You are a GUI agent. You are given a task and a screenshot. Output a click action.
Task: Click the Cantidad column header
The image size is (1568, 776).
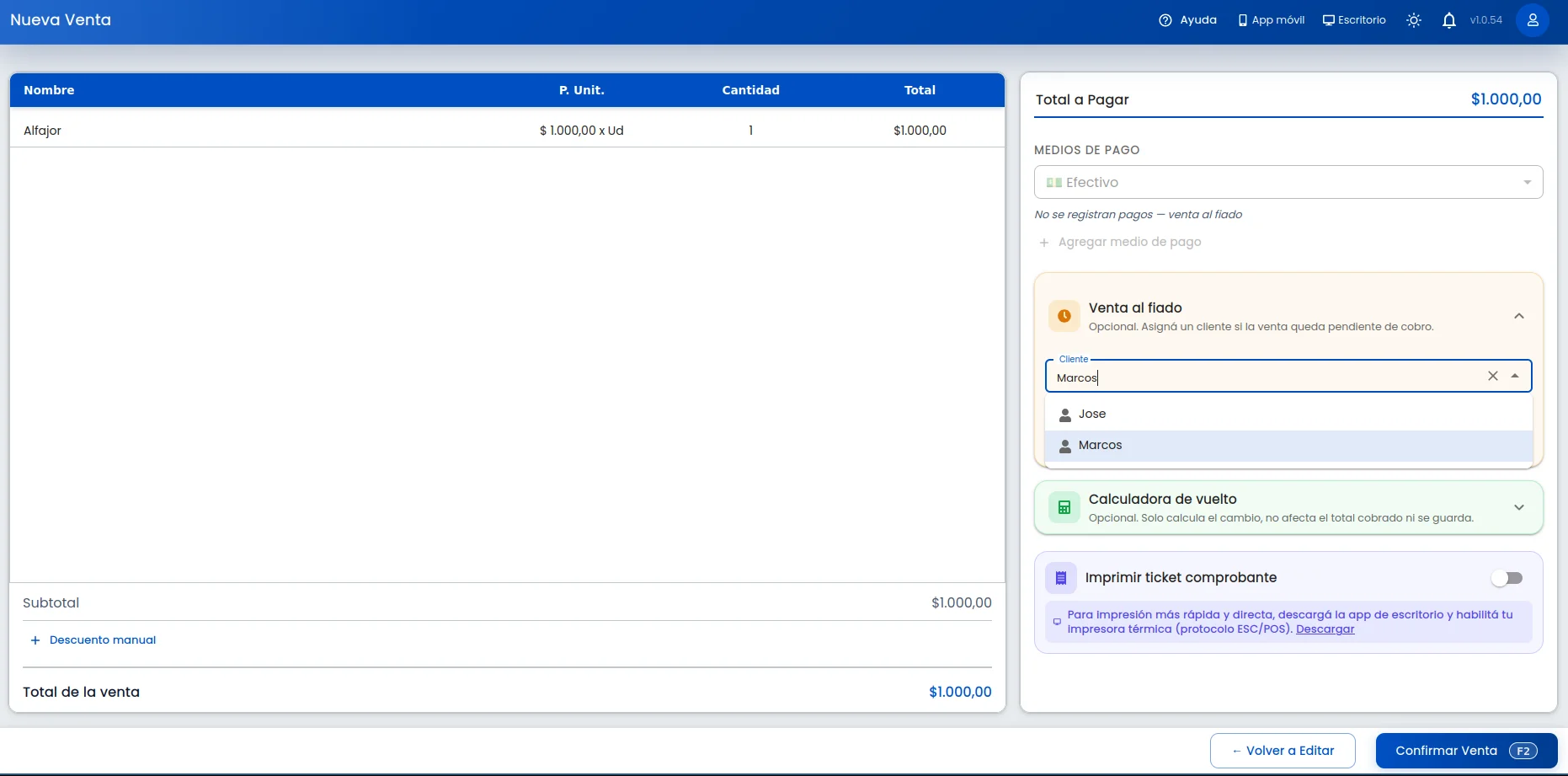point(750,90)
